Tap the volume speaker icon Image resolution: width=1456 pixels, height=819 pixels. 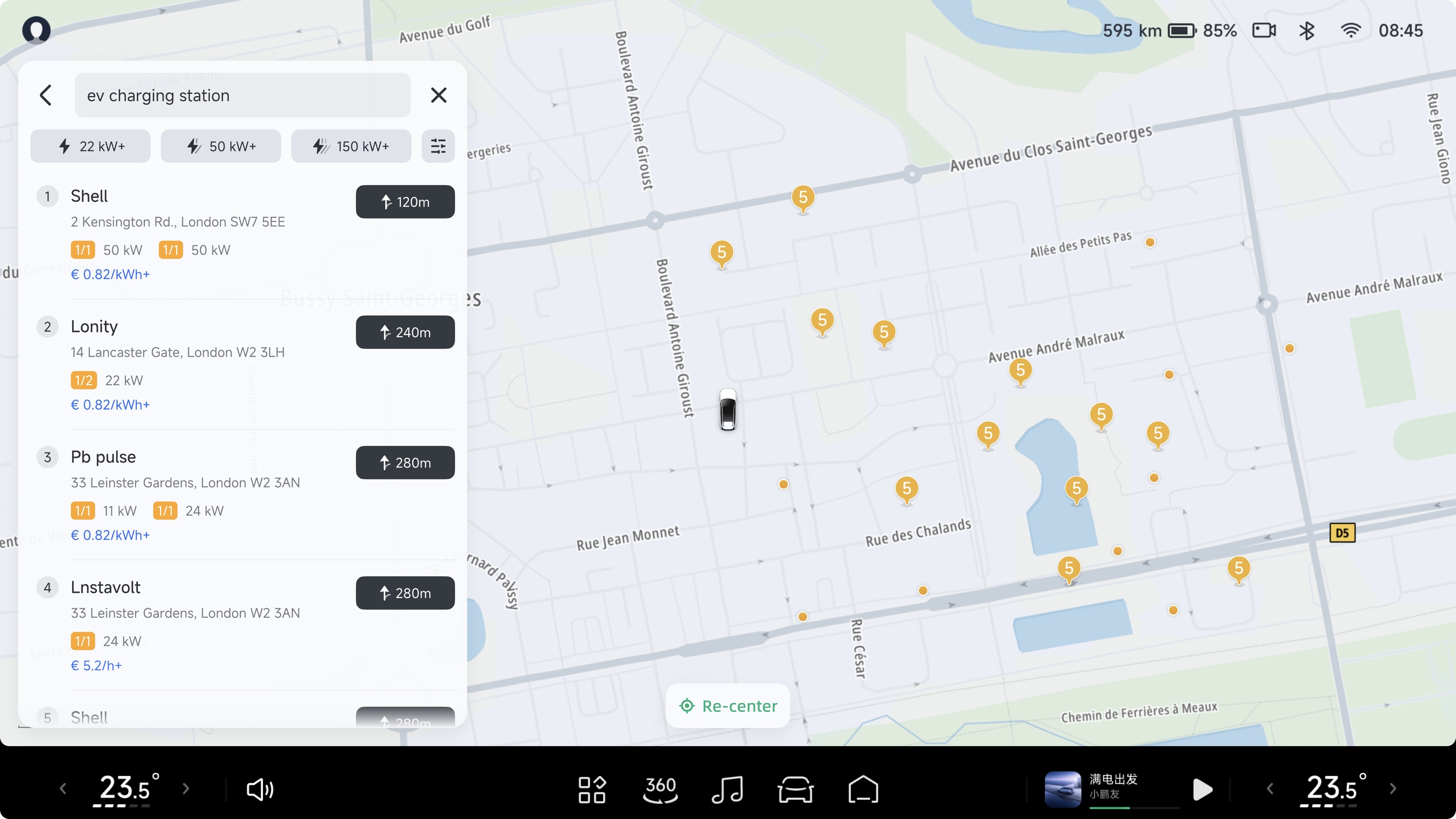pos(260,789)
